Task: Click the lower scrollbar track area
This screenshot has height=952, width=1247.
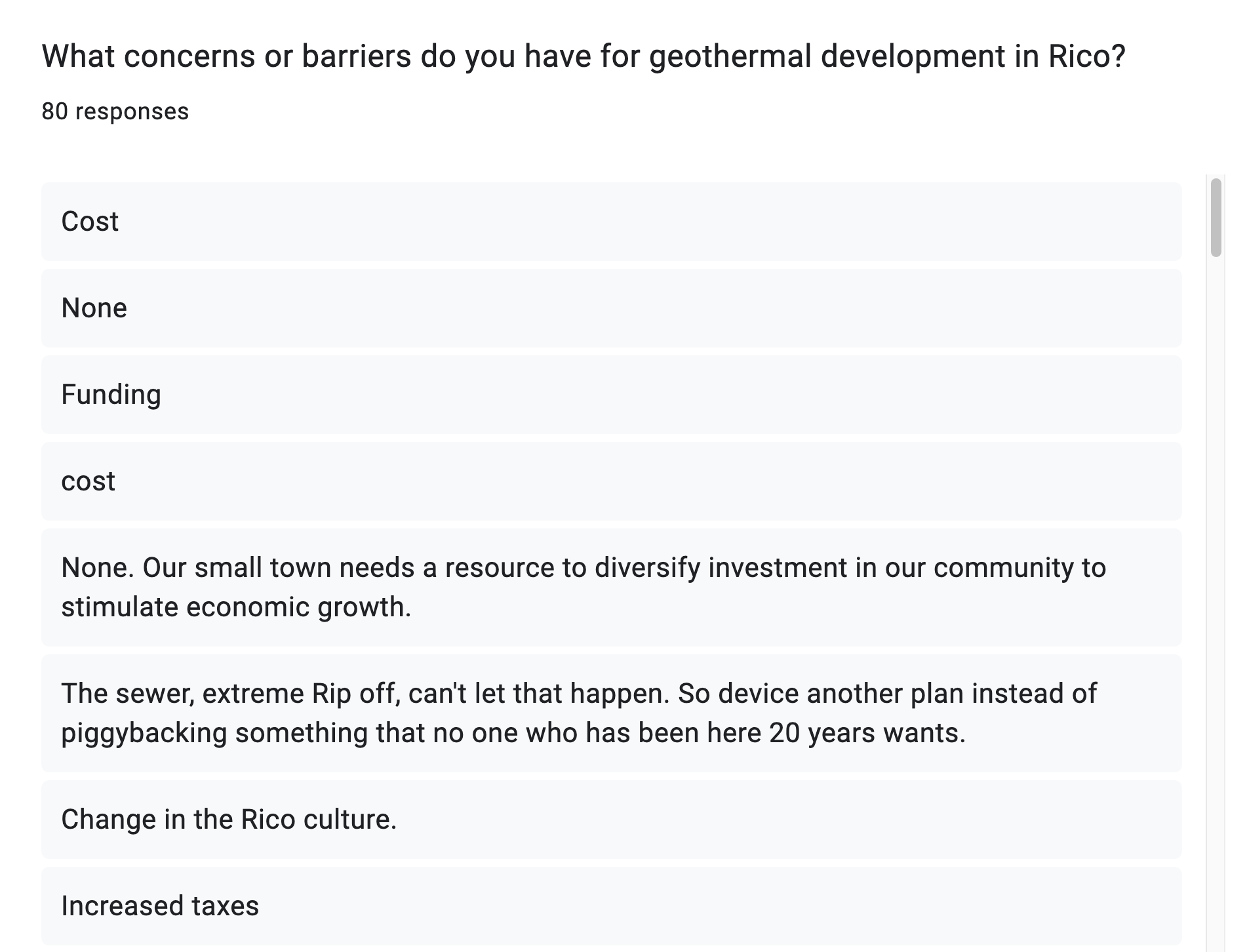Action: 1216,603
